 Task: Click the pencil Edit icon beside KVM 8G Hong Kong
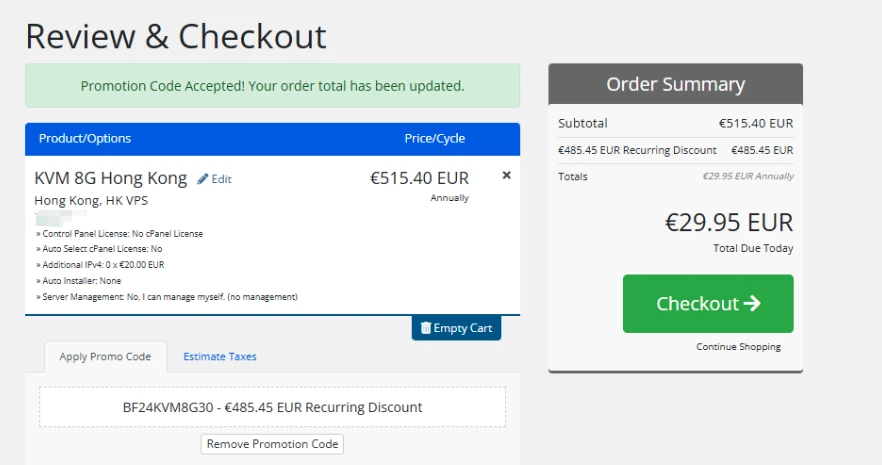[x=203, y=179]
